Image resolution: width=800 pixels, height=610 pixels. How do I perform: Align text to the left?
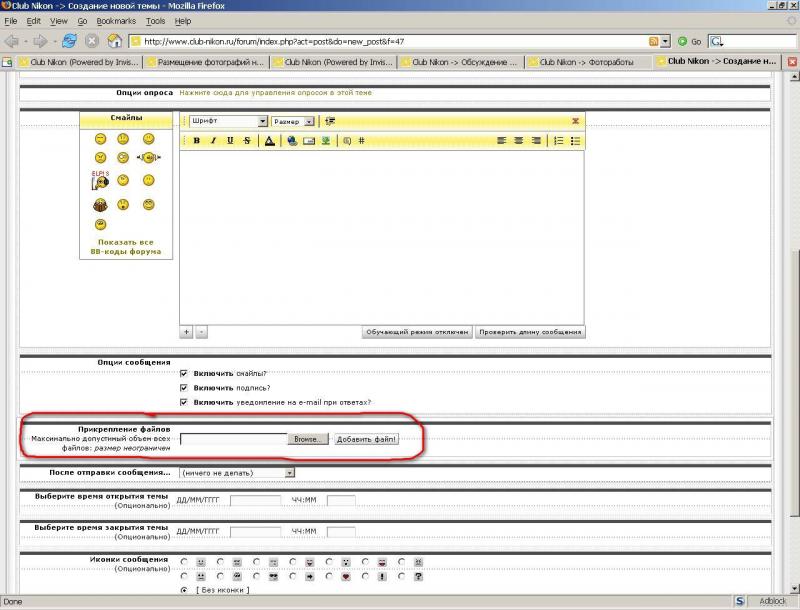(502, 141)
